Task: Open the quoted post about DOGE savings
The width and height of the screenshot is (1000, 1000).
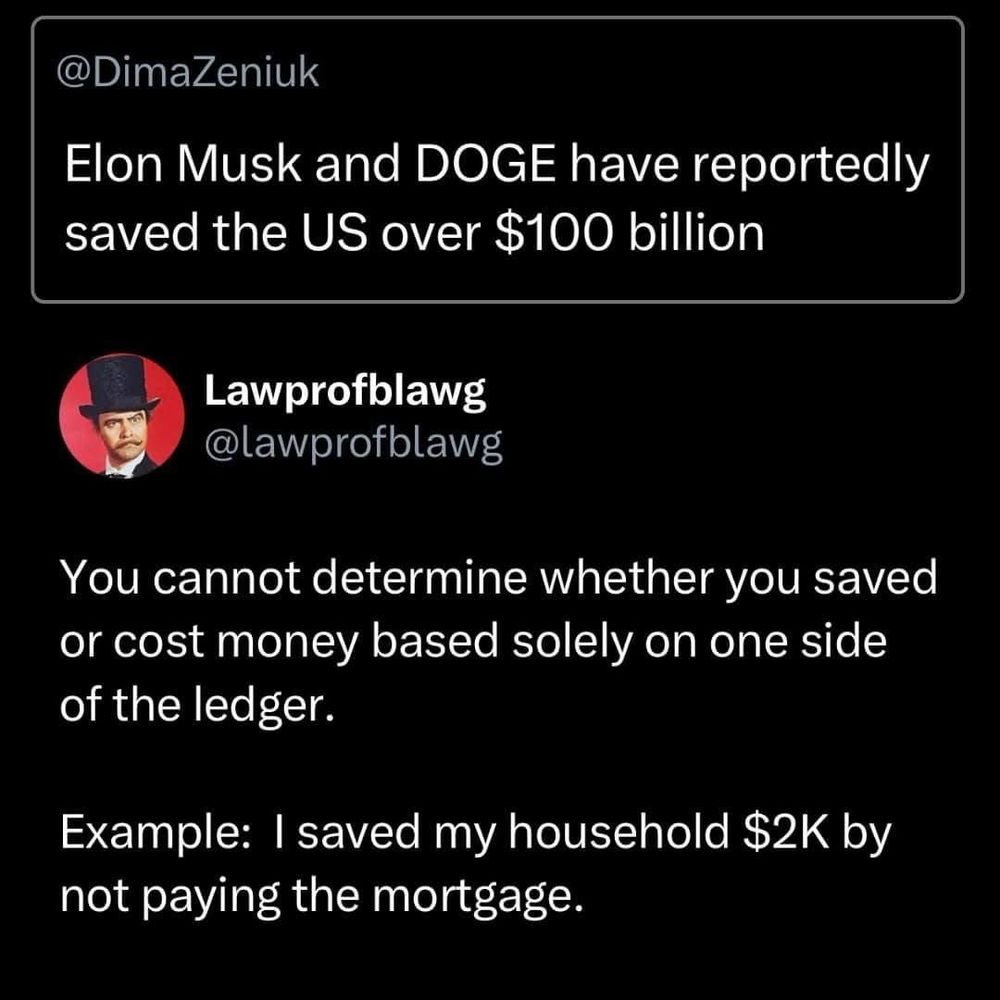Action: pyautogui.click(x=497, y=159)
